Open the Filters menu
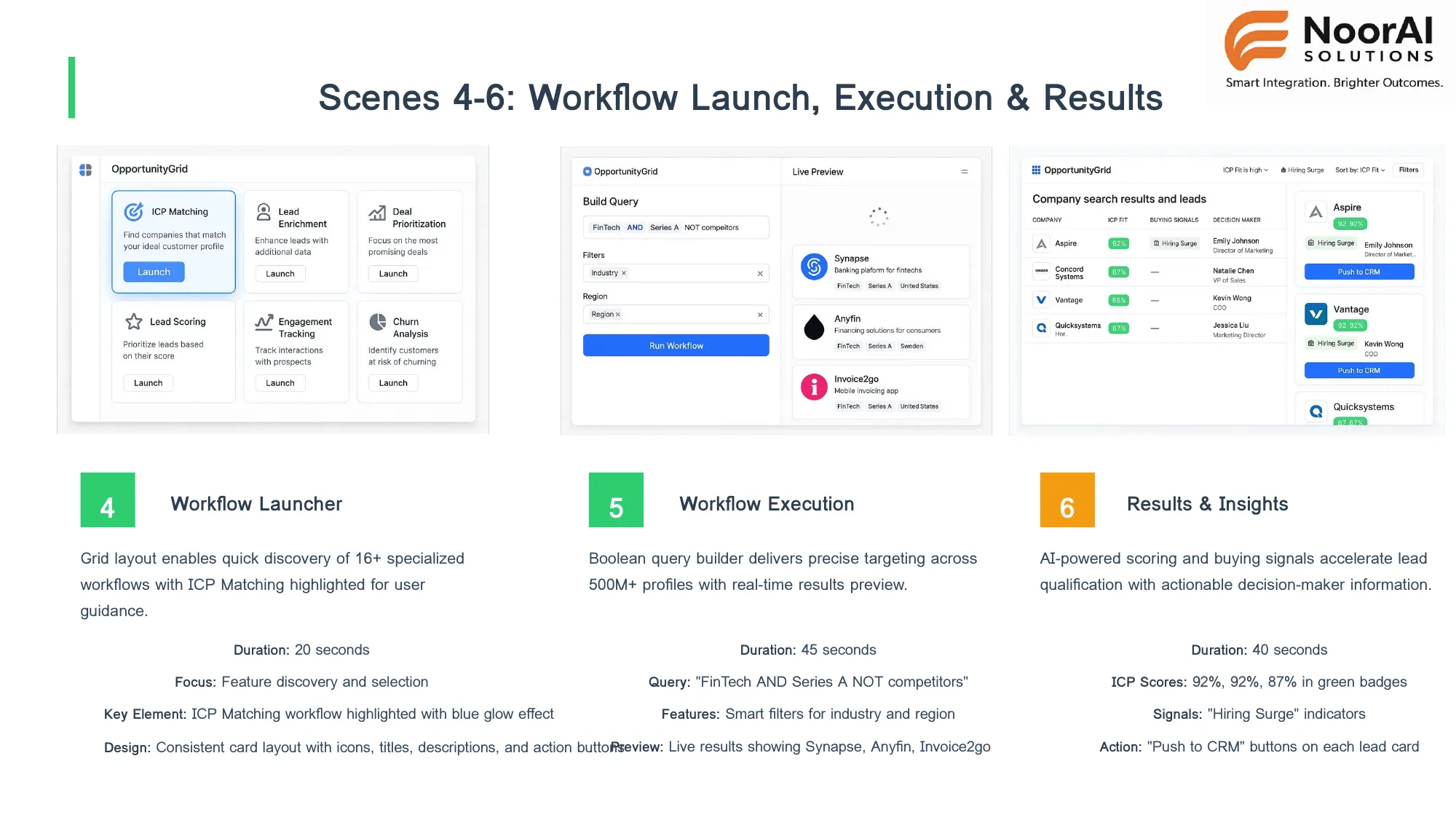Viewport: 1456px width, 820px height. tap(1408, 170)
